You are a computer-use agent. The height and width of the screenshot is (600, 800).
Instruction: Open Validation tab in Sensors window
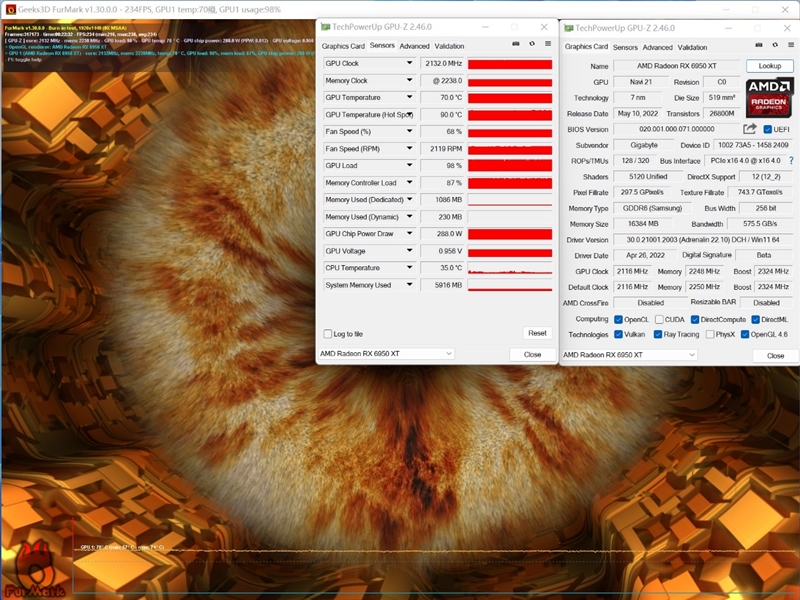click(x=449, y=46)
